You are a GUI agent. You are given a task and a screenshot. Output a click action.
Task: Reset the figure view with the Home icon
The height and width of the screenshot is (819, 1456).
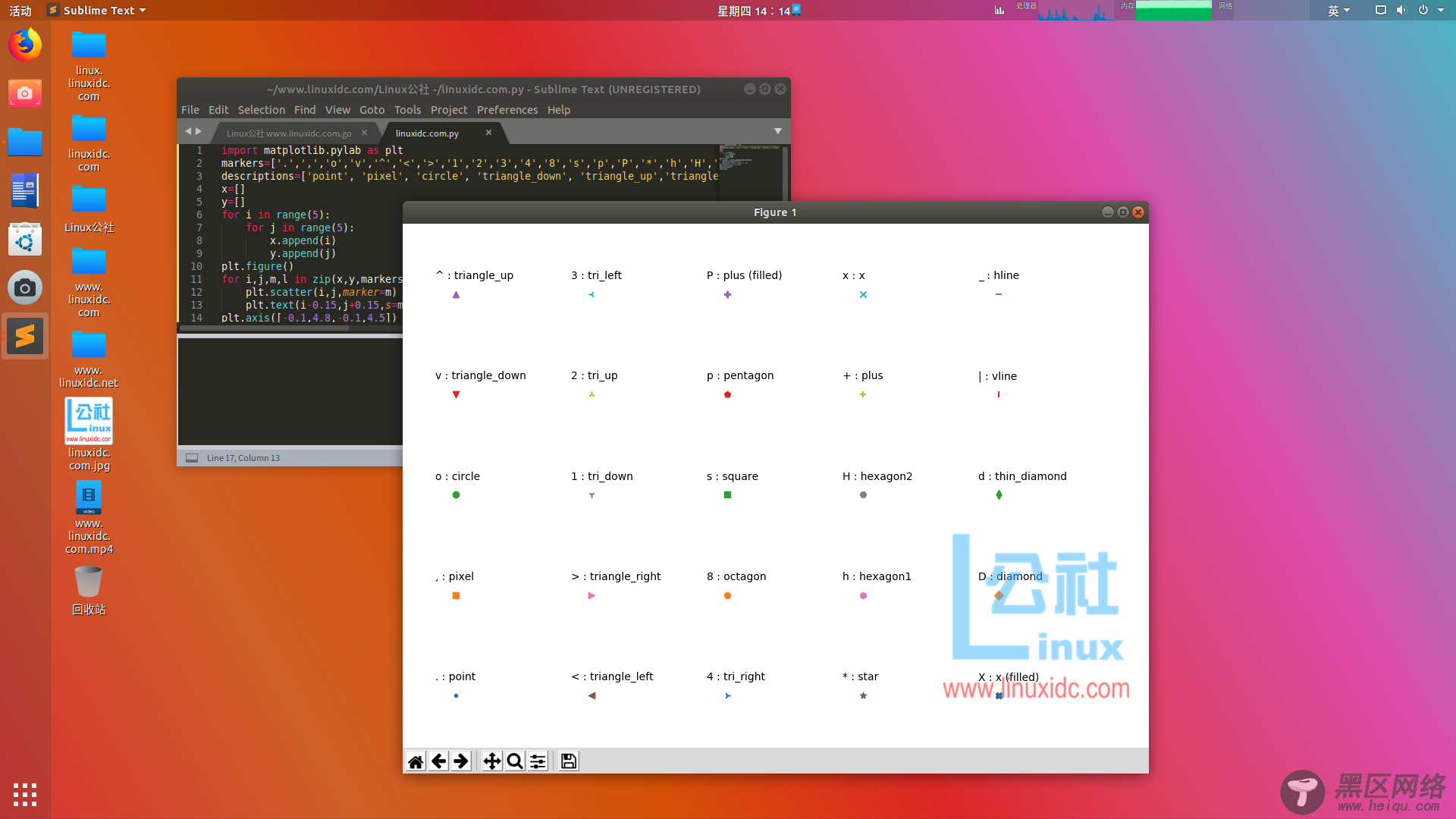point(416,761)
